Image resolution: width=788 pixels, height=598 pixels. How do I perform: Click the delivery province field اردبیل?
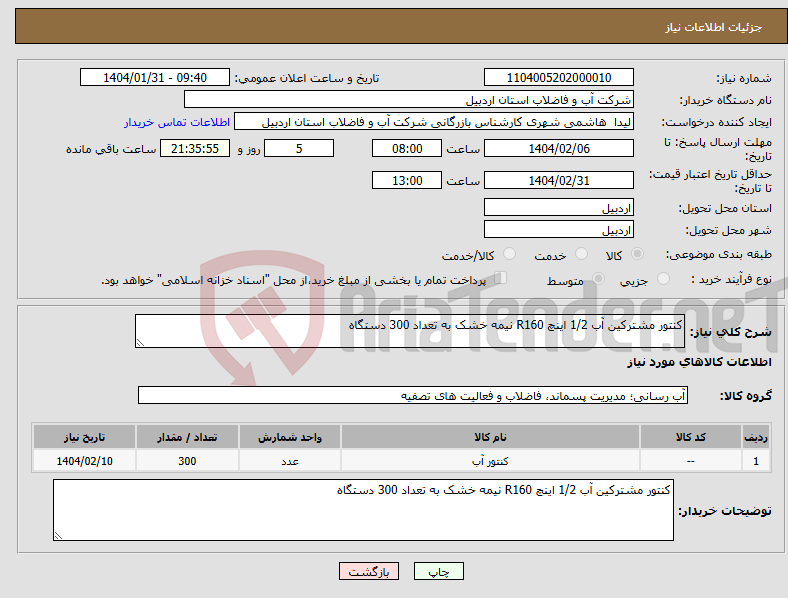[x=558, y=207]
